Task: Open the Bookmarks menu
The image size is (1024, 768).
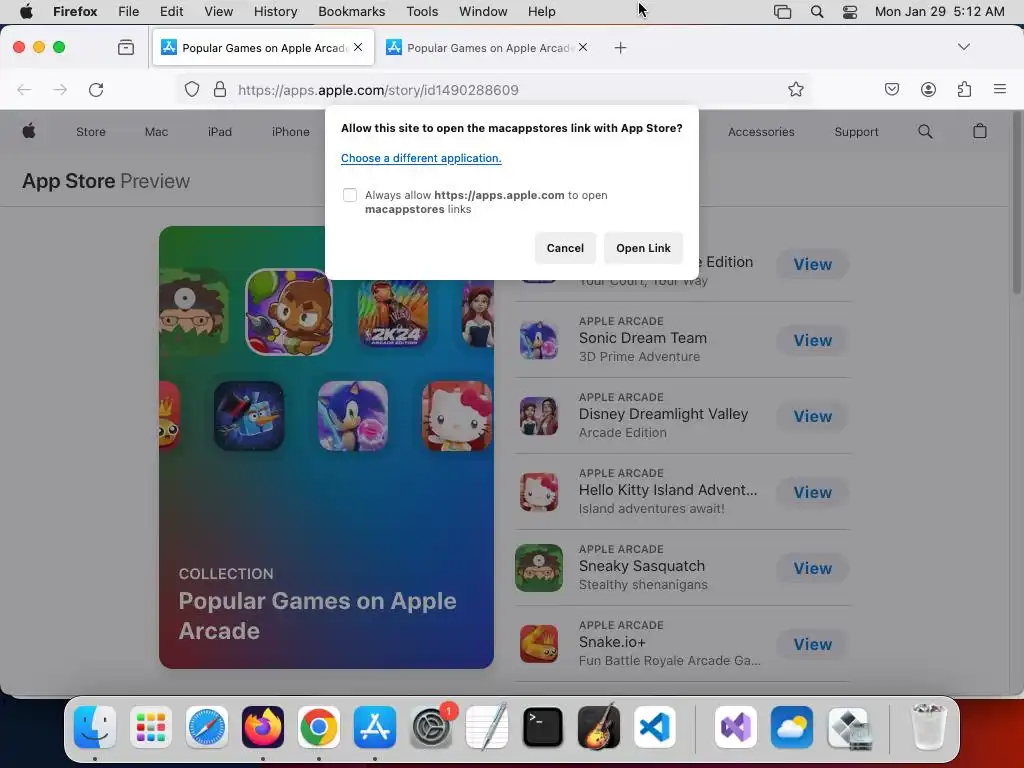Action: (351, 12)
